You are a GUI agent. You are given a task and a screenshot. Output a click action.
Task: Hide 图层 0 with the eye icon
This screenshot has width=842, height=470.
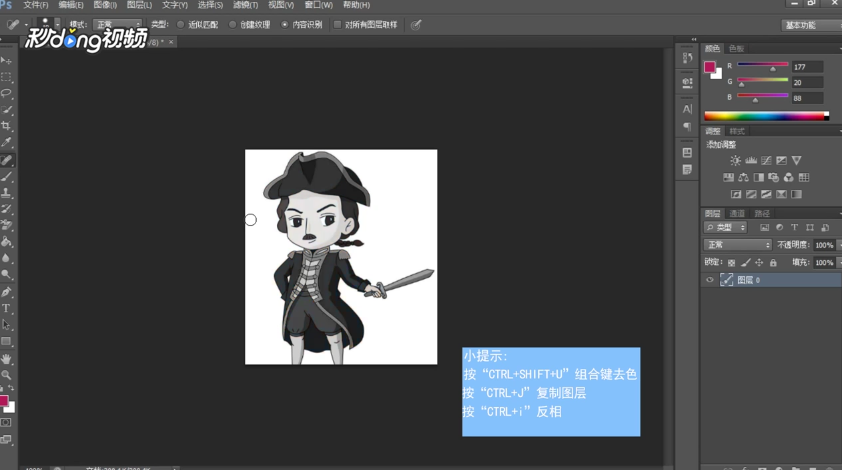[710, 280]
